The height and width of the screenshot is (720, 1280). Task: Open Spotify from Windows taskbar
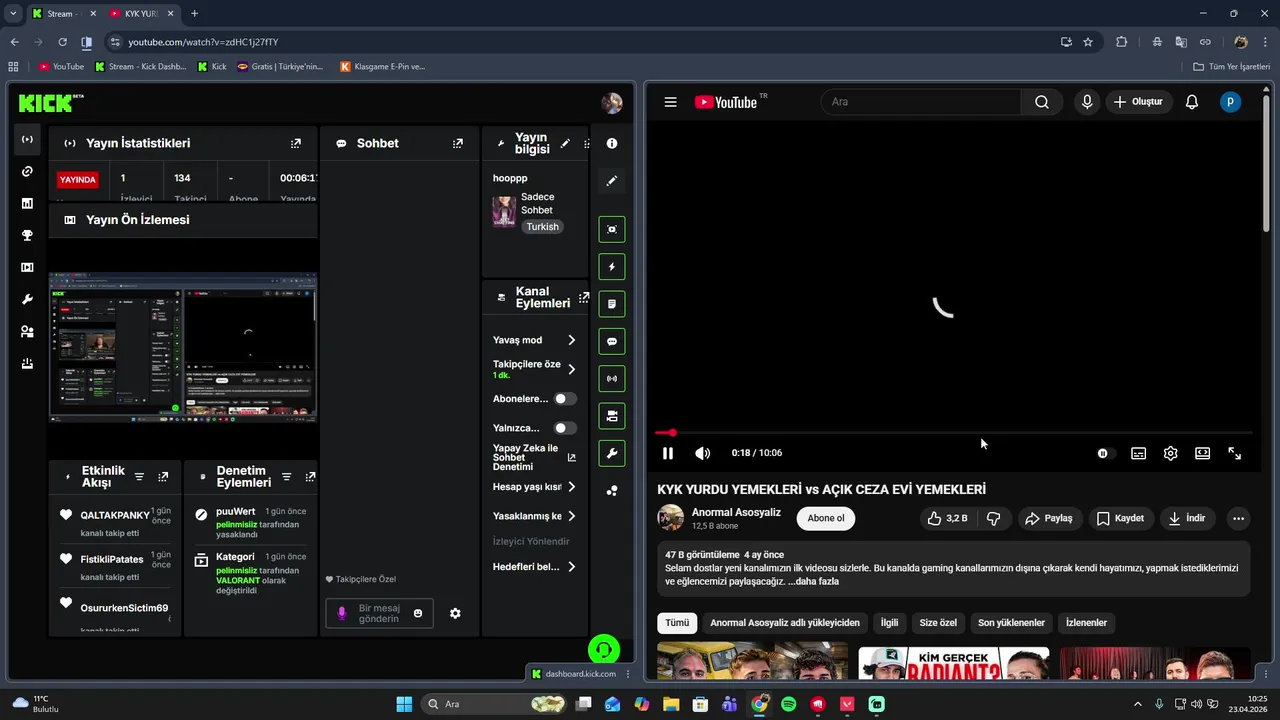pyautogui.click(x=789, y=704)
